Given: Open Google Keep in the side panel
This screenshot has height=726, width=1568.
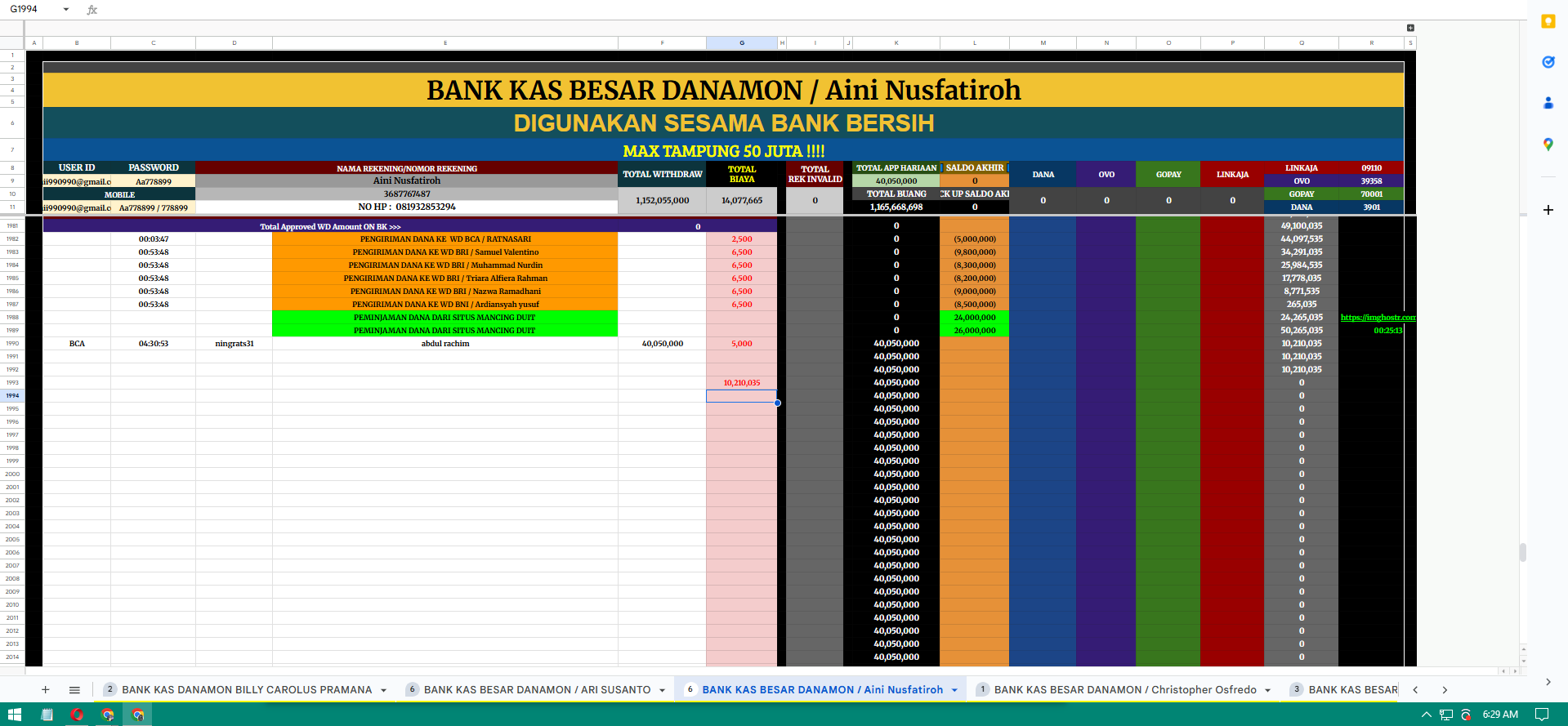Looking at the screenshot, I should click(1548, 22).
